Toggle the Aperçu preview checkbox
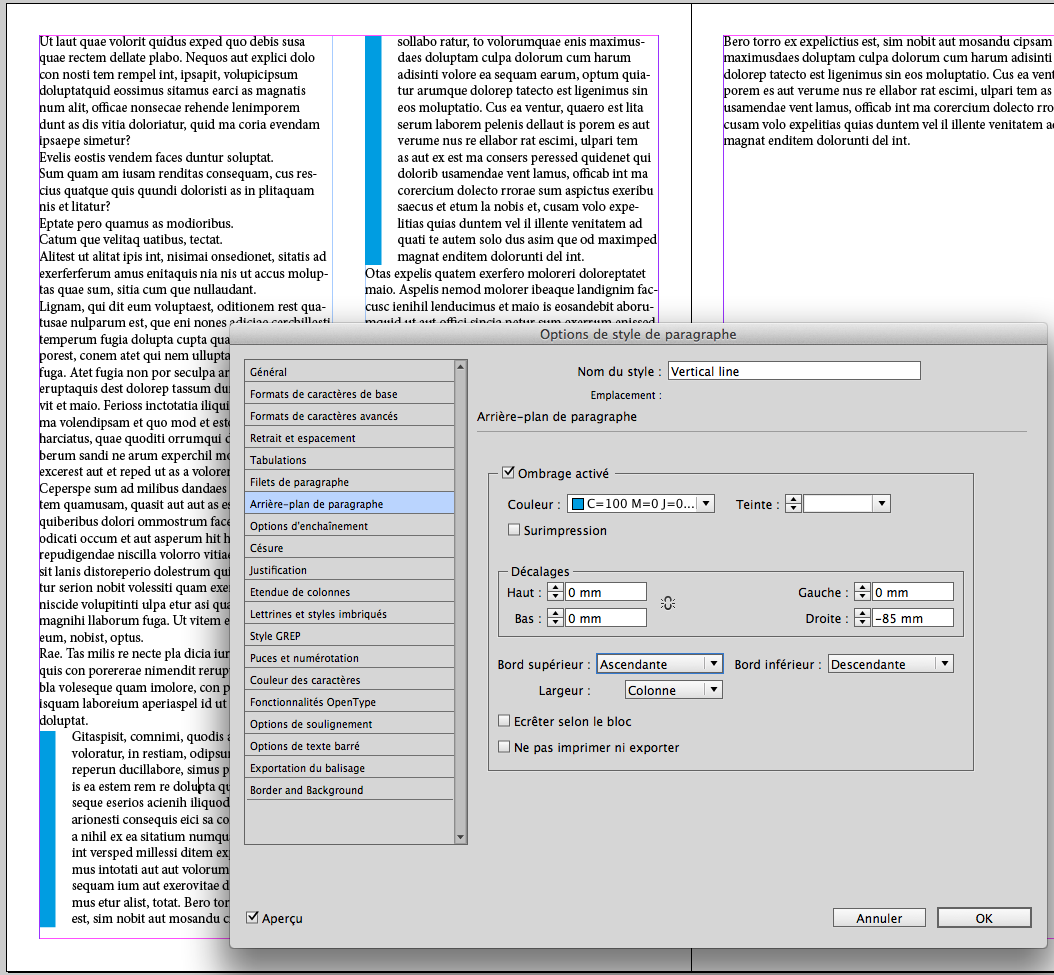This screenshot has width=1054, height=975. (252, 918)
